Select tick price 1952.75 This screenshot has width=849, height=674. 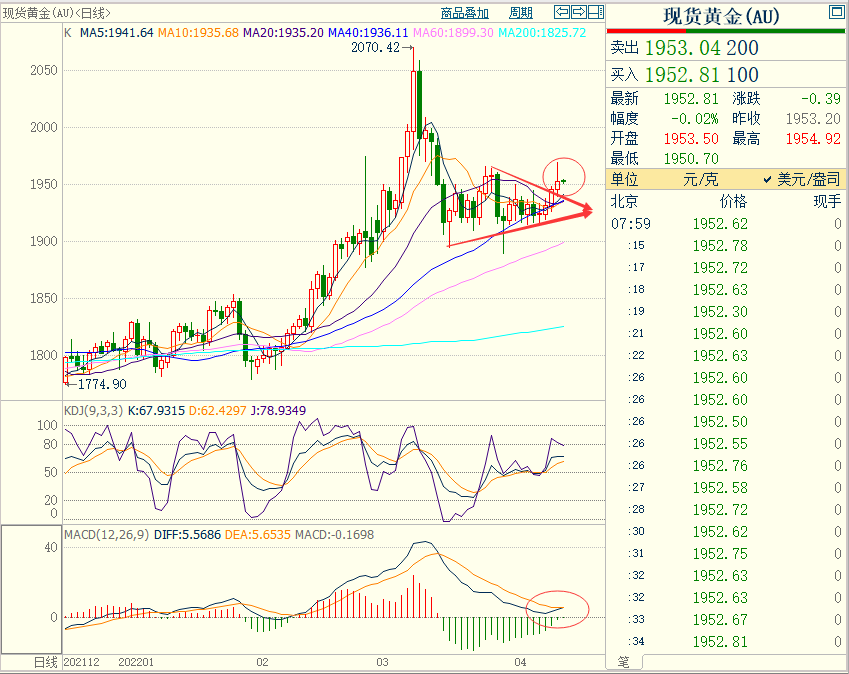(720, 554)
